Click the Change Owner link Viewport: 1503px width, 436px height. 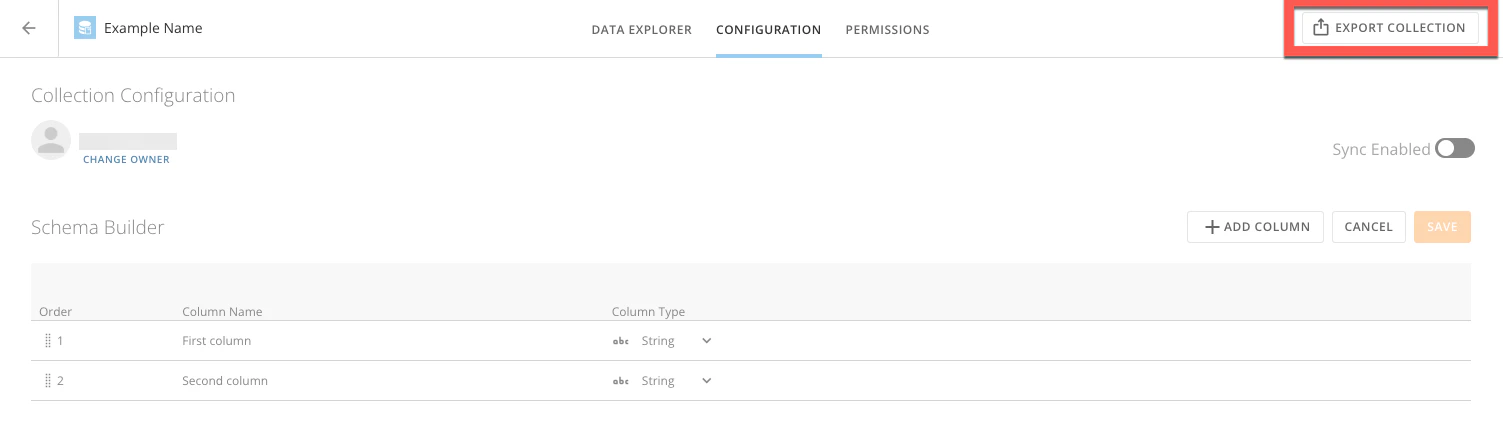tap(126, 160)
